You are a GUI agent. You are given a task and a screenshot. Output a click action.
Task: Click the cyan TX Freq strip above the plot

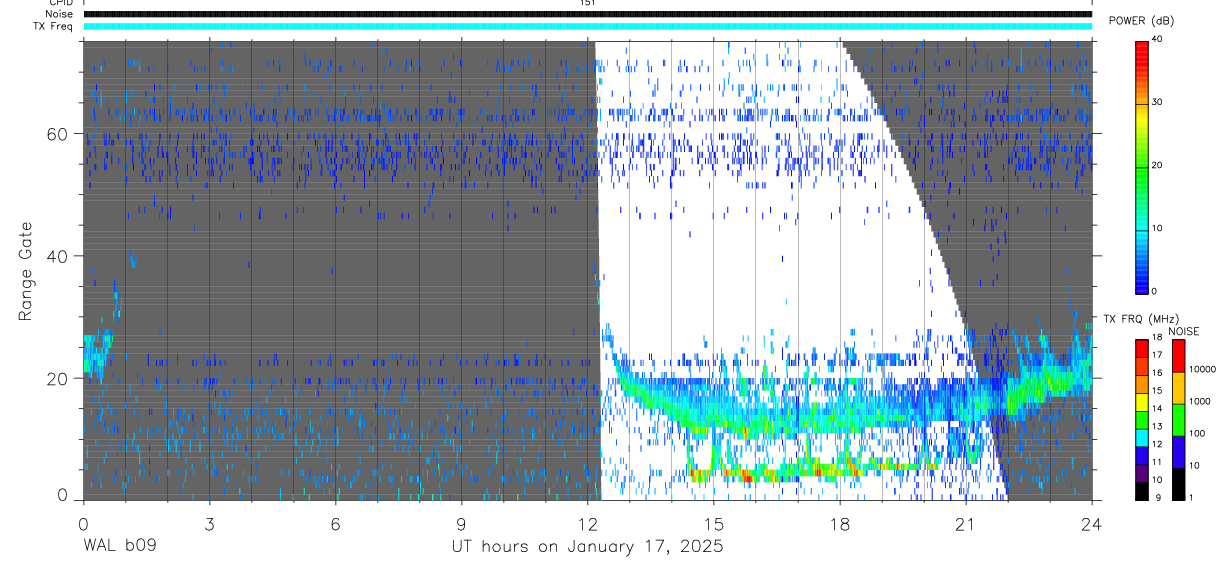tap(587, 26)
